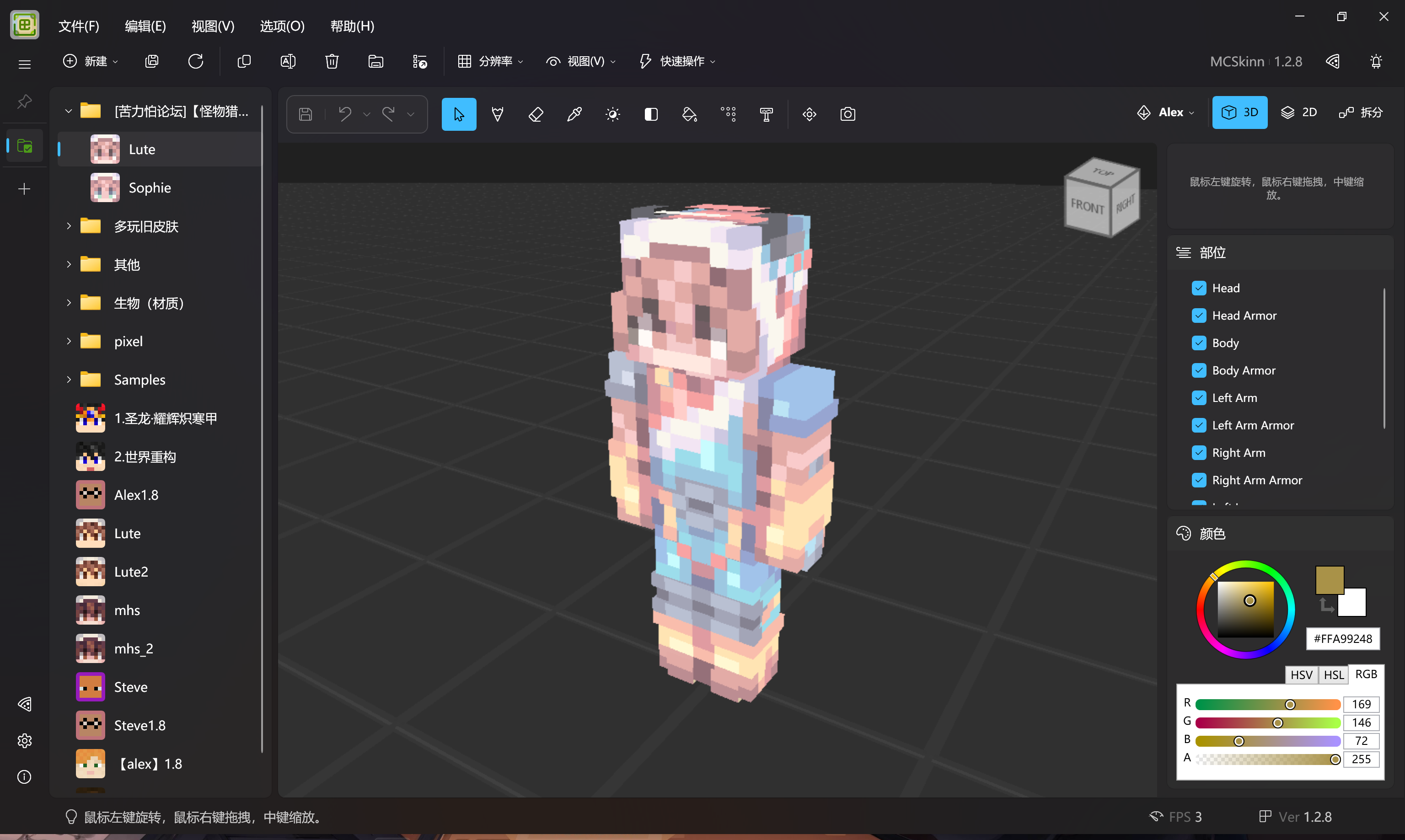Image resolution: width=1405 pixels, height=840 pixels.
Task: Uncheck the Head part checkbox
Action: (1198, 288)
